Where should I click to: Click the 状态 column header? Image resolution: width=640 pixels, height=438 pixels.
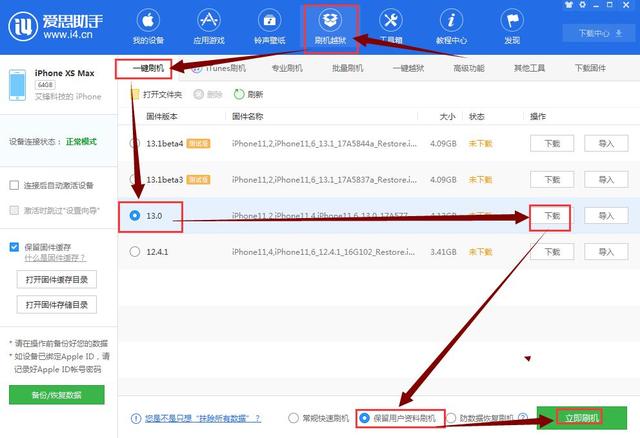pos(477,116)
